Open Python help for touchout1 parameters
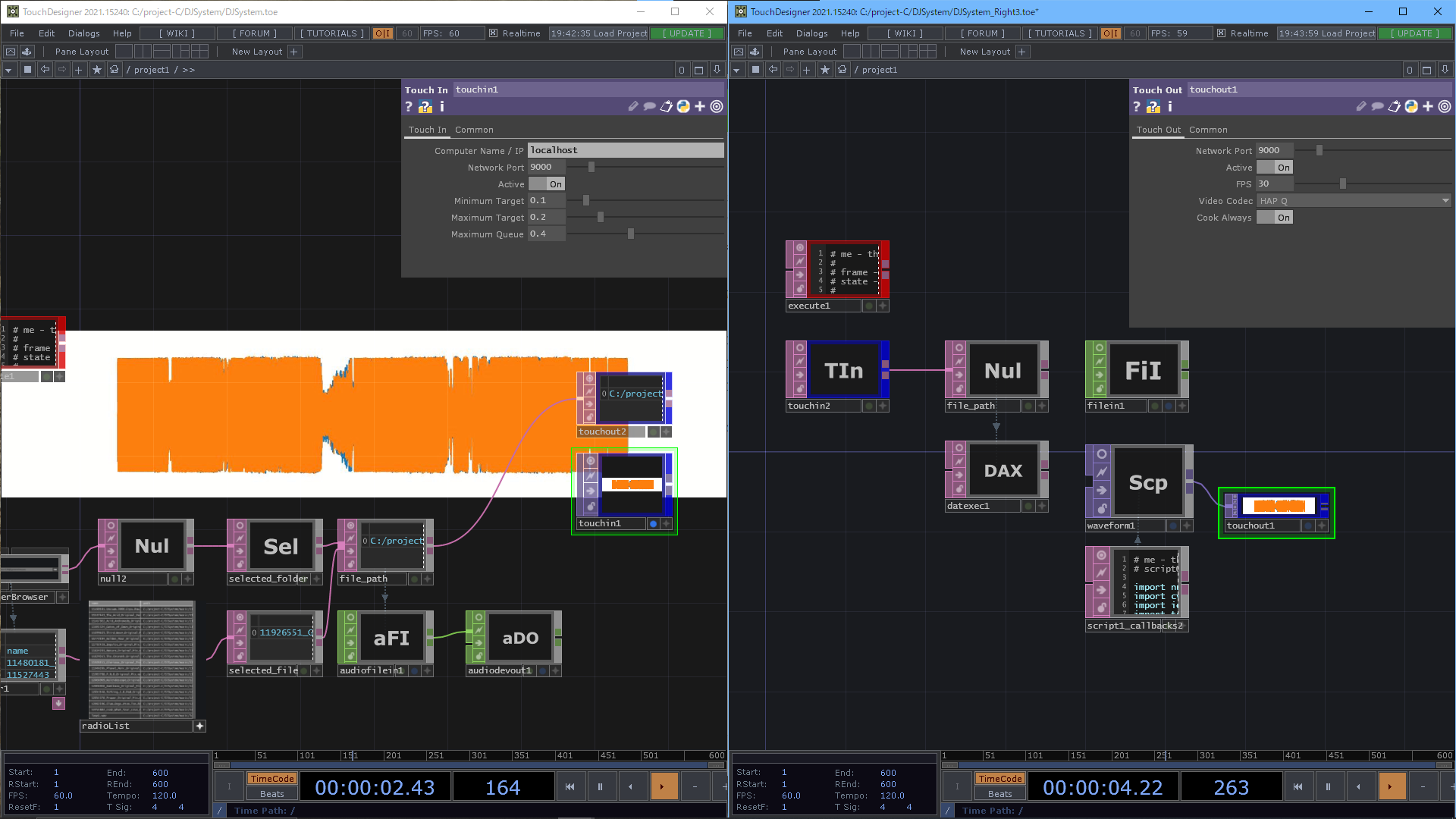Screen dimensions: 1456x819 [x=1153, y=107]
